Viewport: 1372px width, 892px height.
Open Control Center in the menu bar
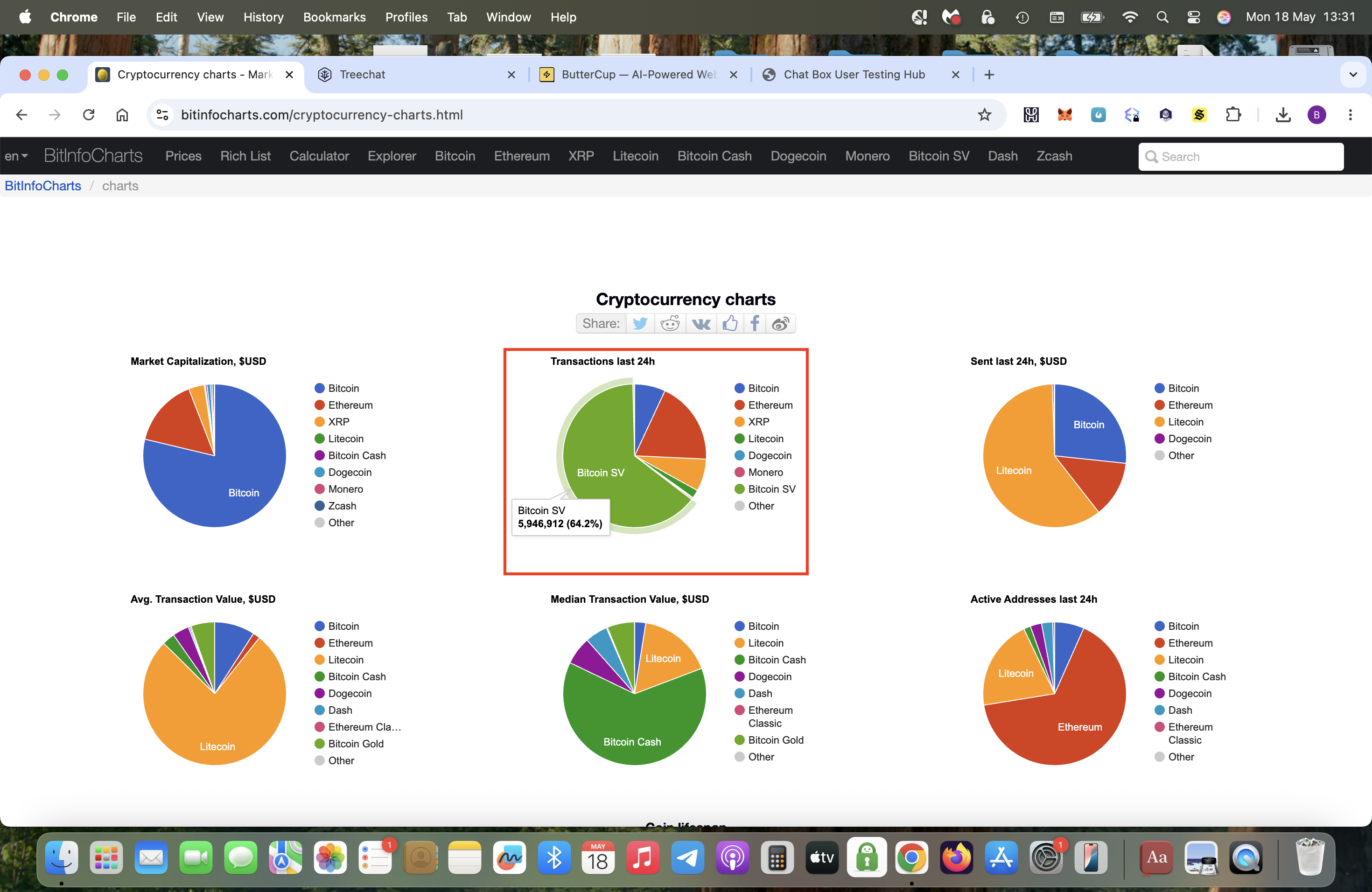point(1193,17)
